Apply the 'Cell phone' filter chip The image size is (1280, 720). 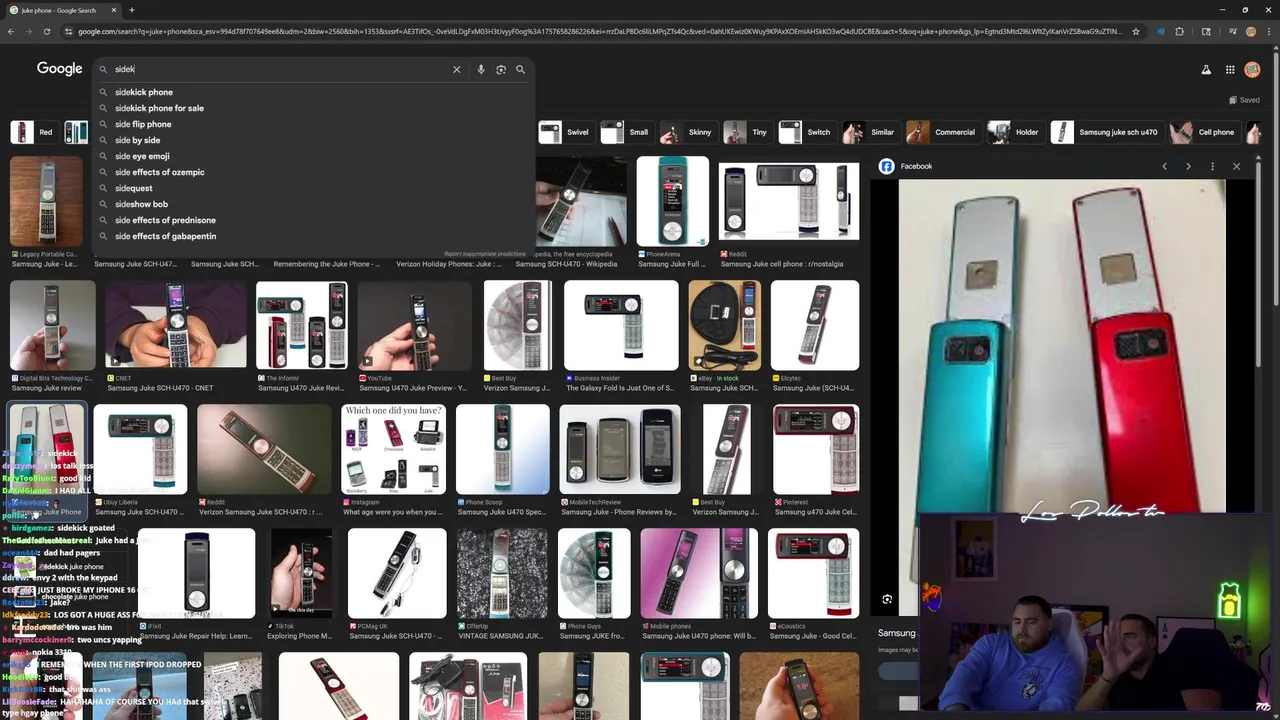coord(1204,132)
